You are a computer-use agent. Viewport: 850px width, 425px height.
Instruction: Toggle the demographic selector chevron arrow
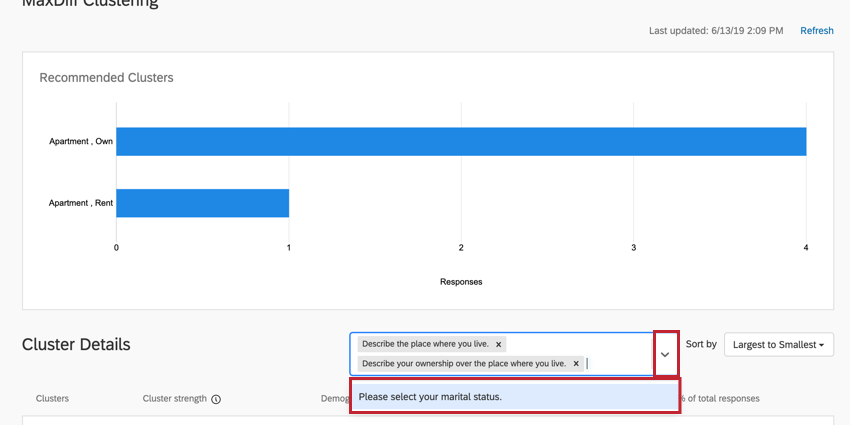pos(665,355)
